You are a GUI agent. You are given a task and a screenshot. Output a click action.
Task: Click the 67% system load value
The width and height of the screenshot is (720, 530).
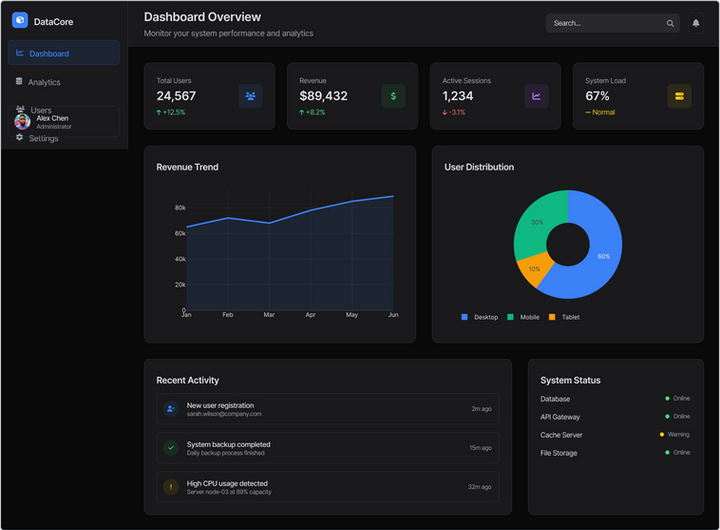(597, 96)
